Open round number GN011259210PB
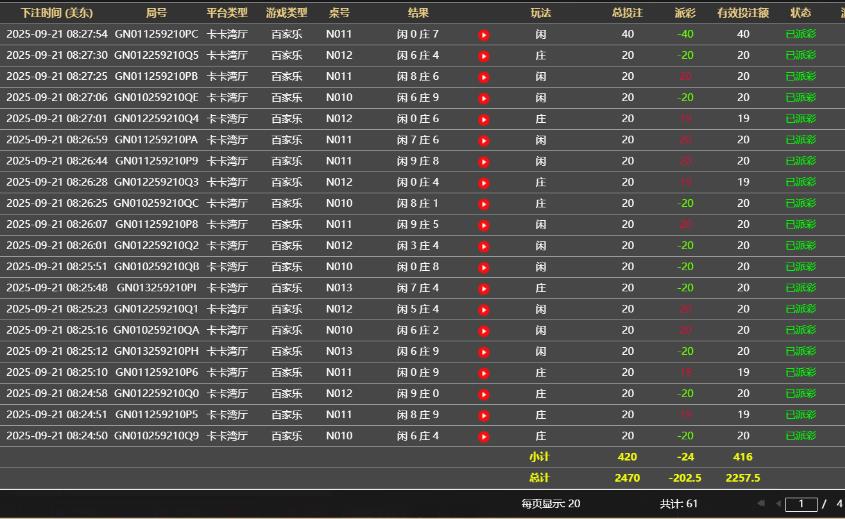845x519 pixels. pos(156,76)
